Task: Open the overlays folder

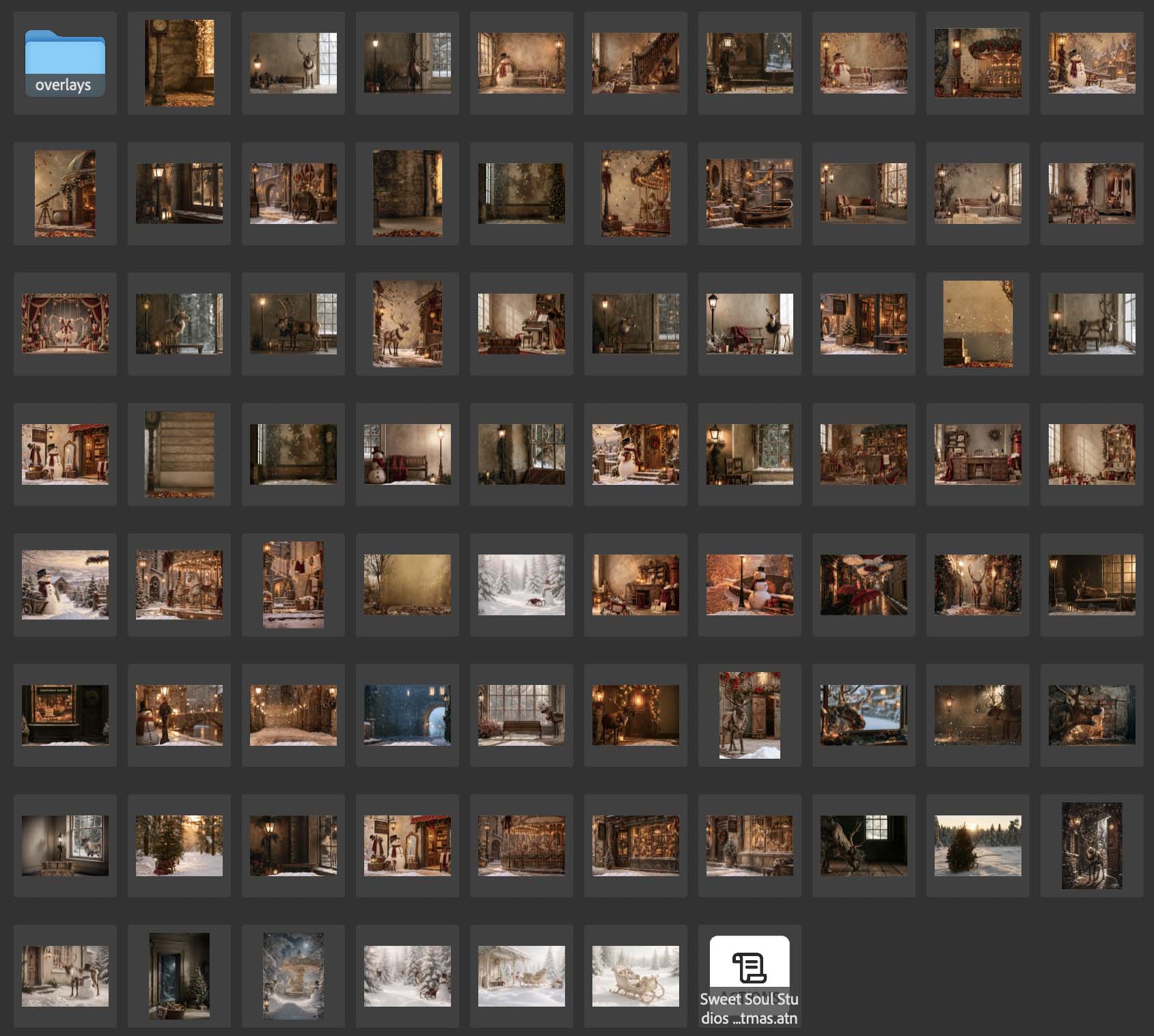Action: [65, 63]
